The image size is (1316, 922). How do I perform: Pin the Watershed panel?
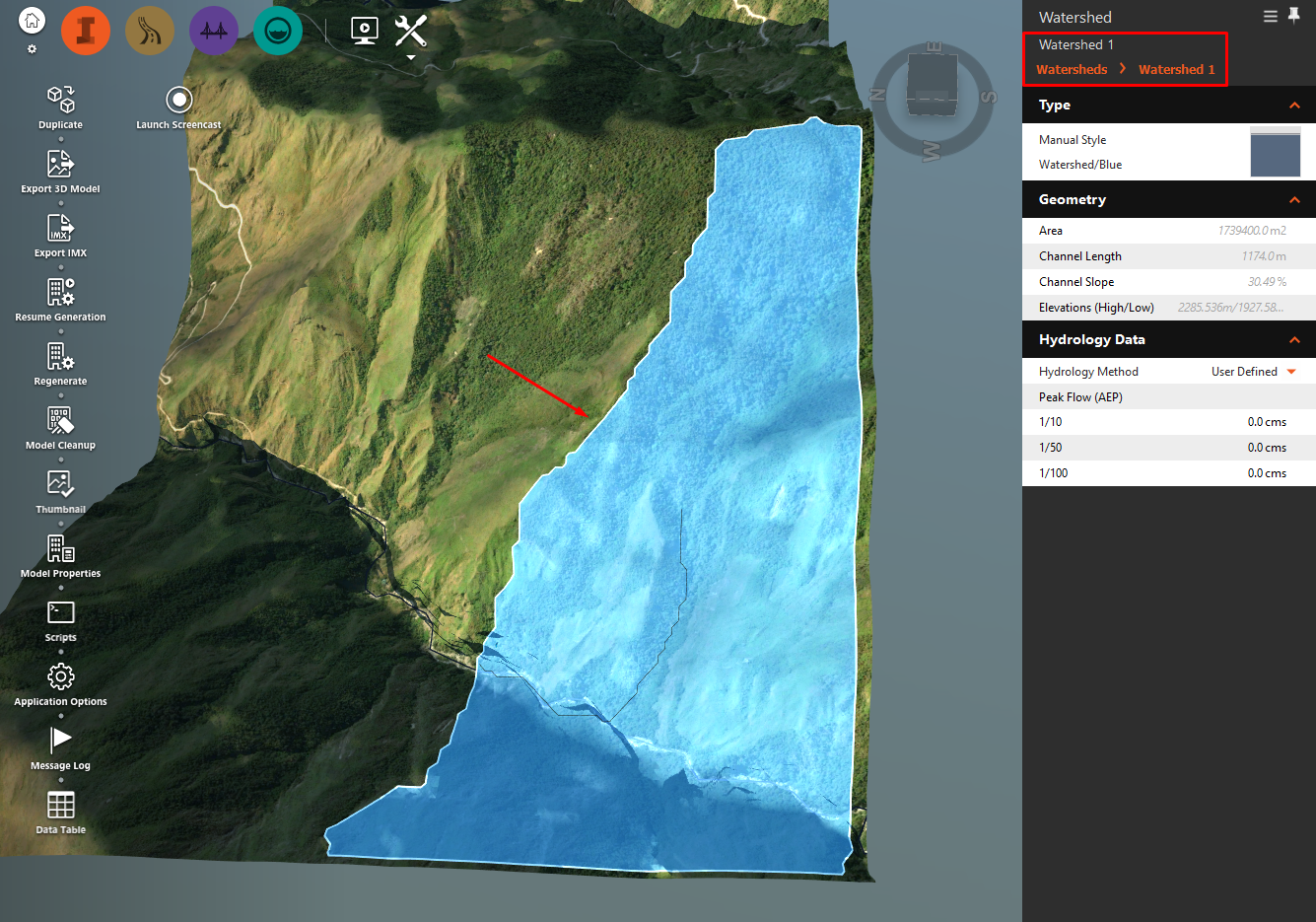coord(1294,16)
